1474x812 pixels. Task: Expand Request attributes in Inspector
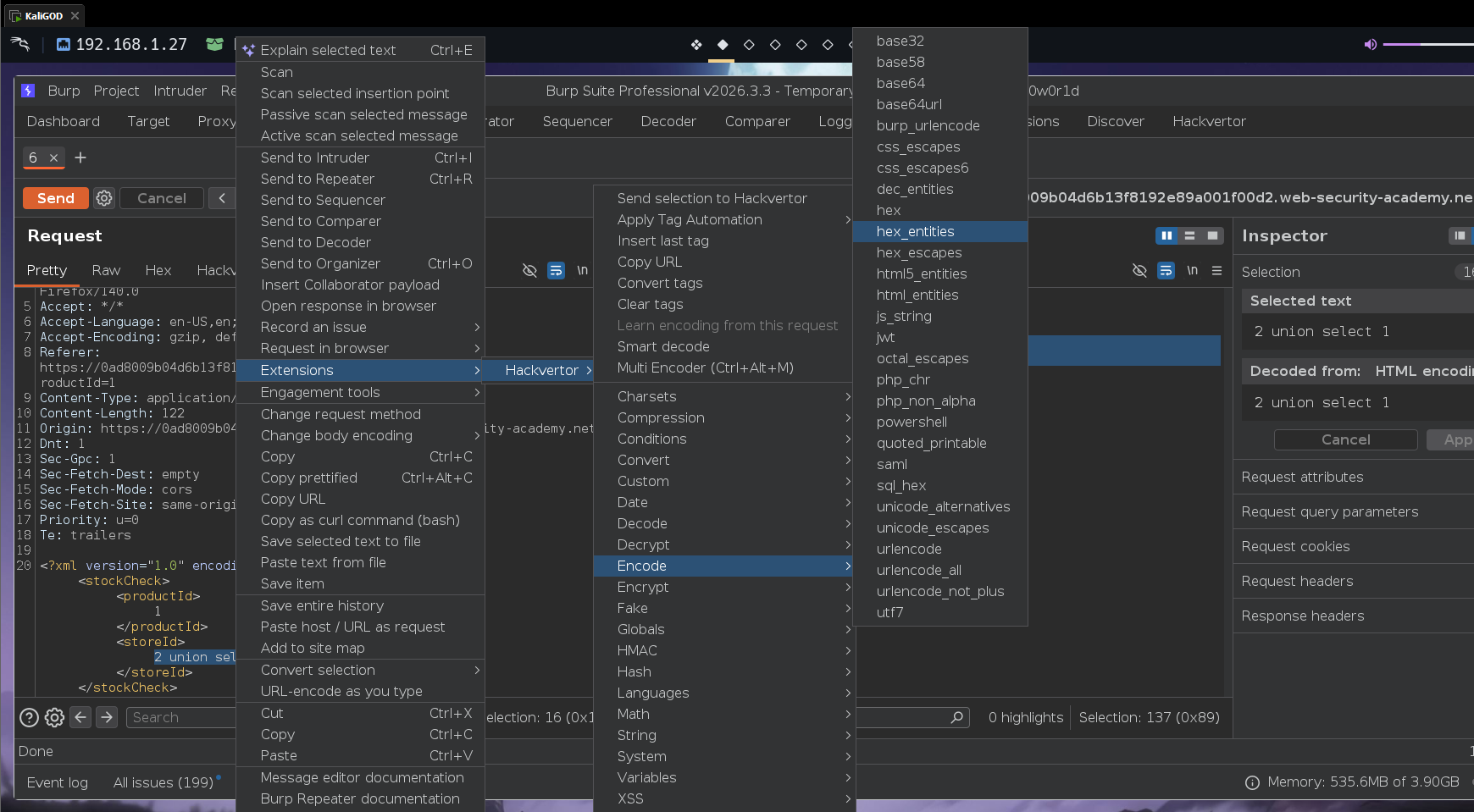click(x=1354, y=477)
